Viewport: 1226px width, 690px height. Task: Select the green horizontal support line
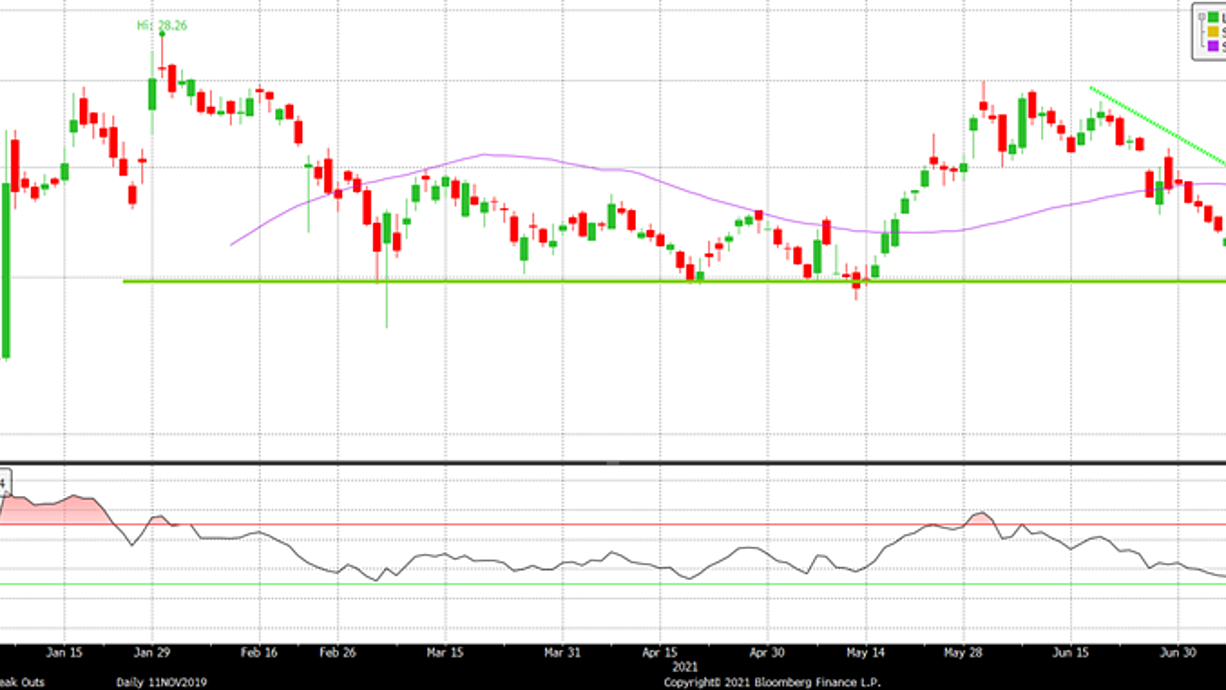tap(674, 281)
